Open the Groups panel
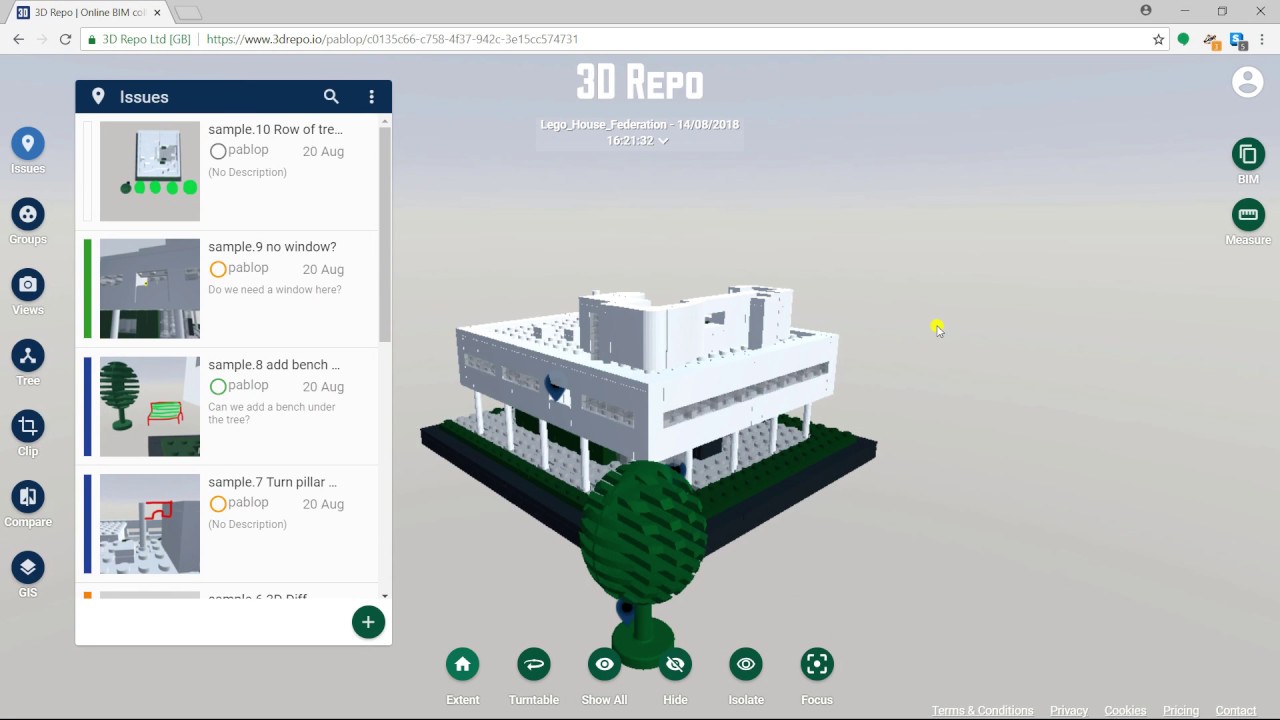Viewport: 1280px width, 720px height. tap(28, 214)
